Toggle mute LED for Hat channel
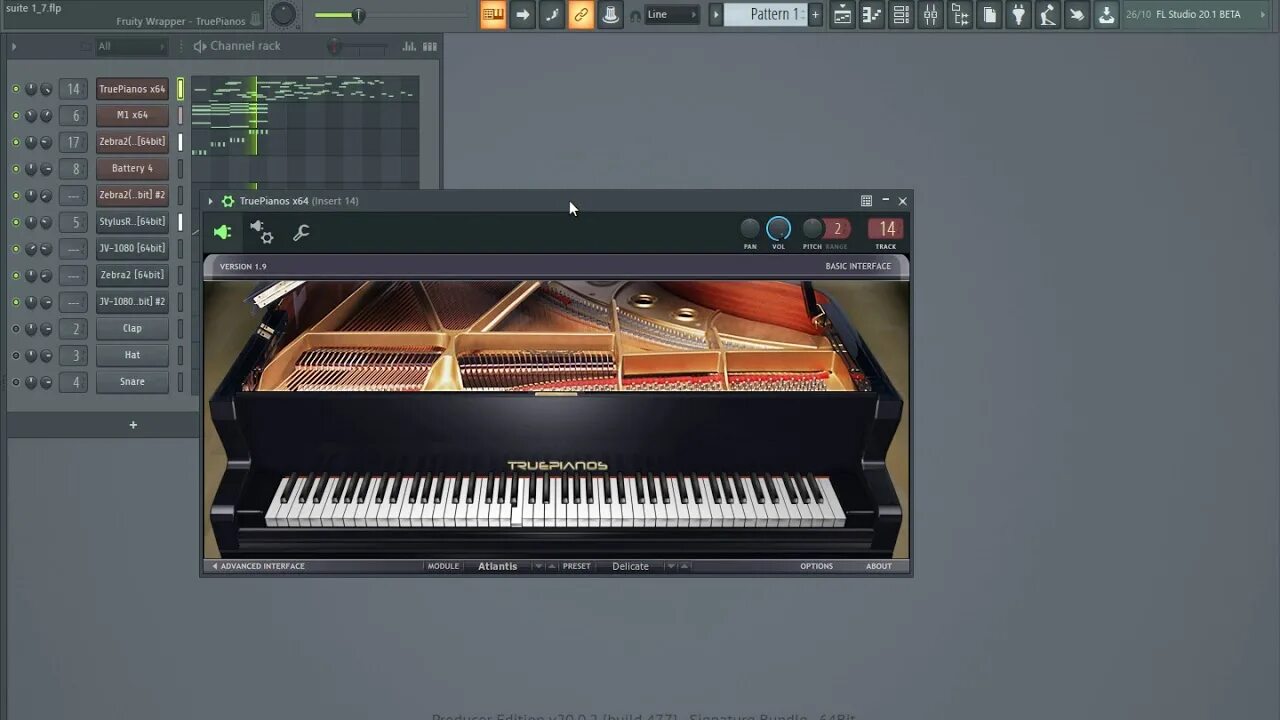 [15, 355]
